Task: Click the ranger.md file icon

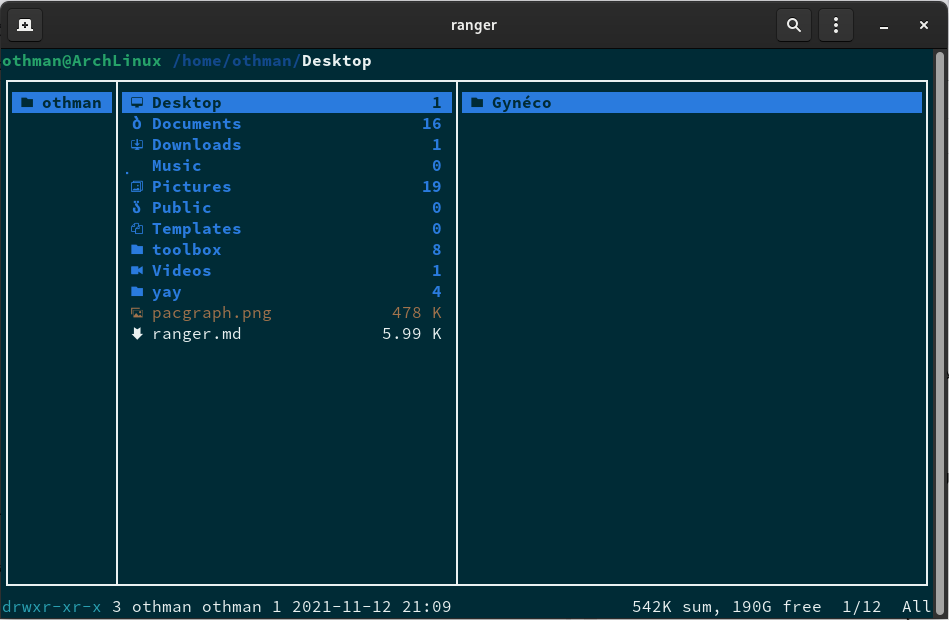Action: coord(137,334)
